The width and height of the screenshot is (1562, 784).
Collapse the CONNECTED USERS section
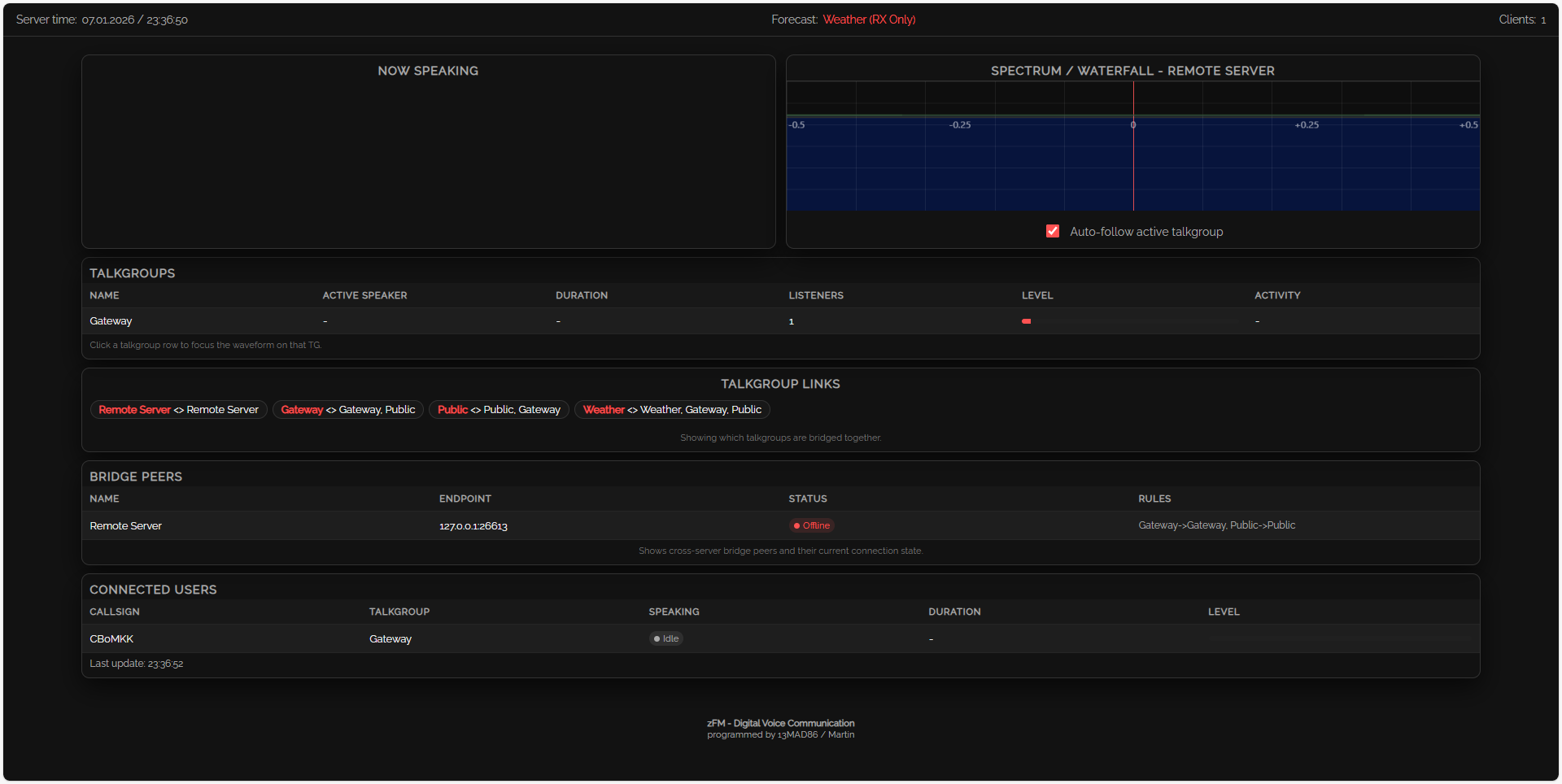coord(153,589)
